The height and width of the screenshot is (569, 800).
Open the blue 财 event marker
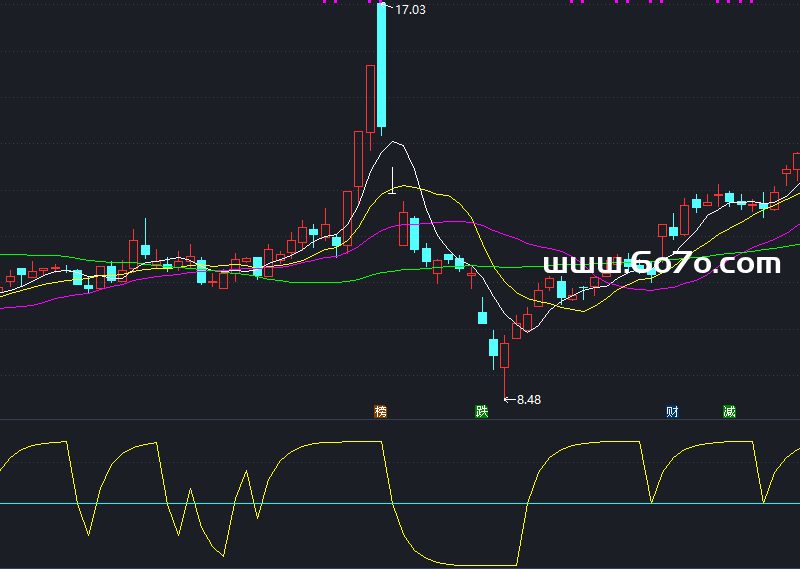click(x=672, y=411)
